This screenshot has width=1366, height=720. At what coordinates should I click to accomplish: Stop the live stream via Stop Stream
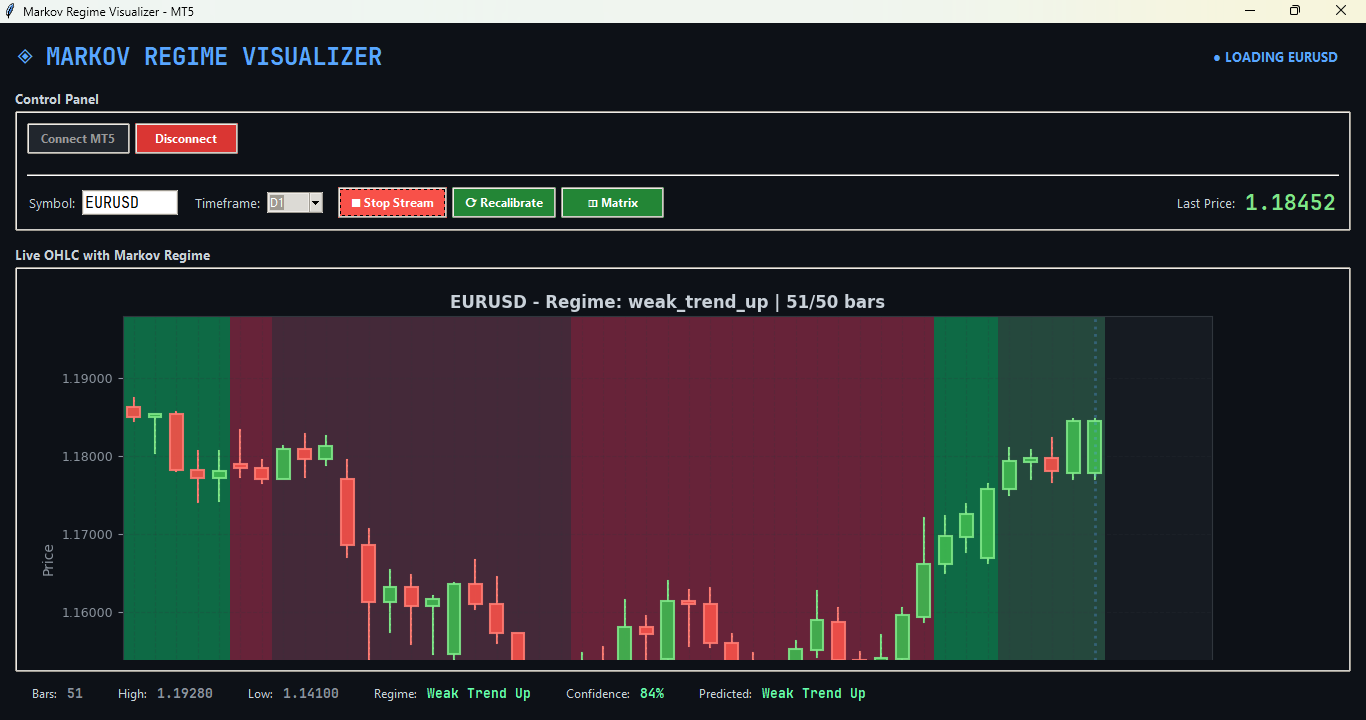click(392, 202)
